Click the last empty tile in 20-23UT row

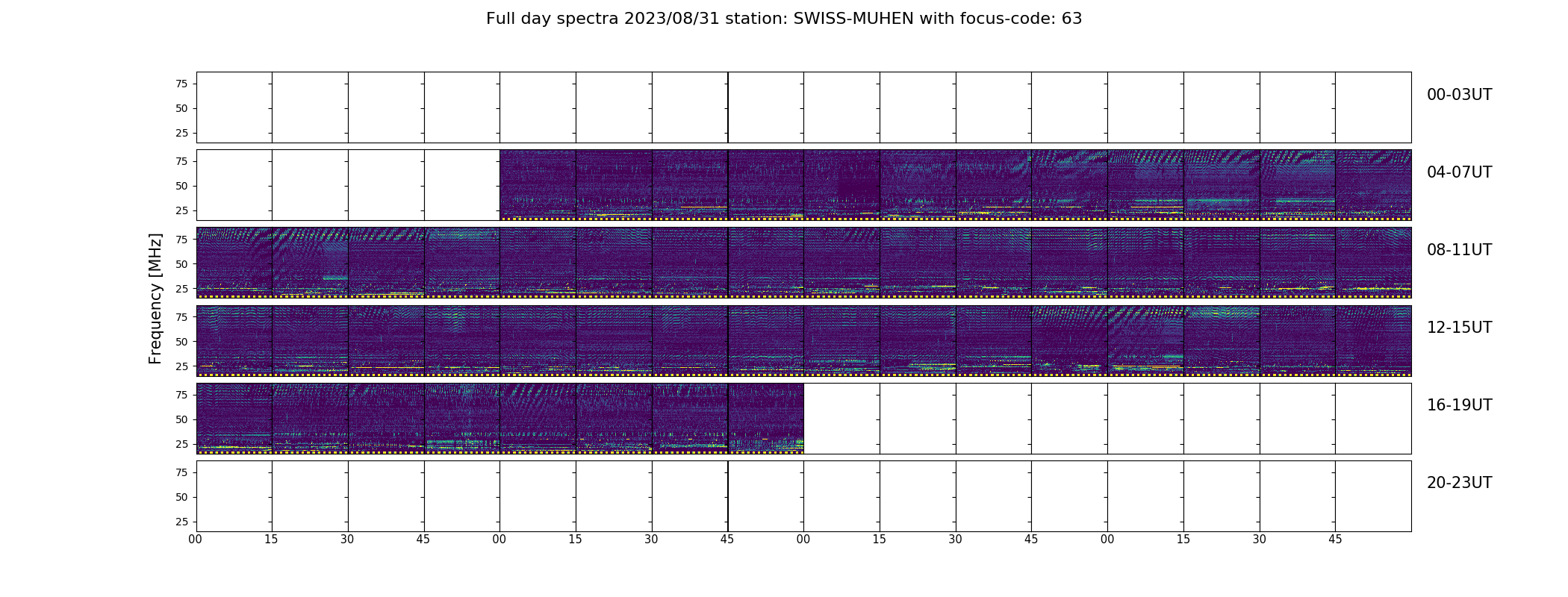[x=1373, y=496]
